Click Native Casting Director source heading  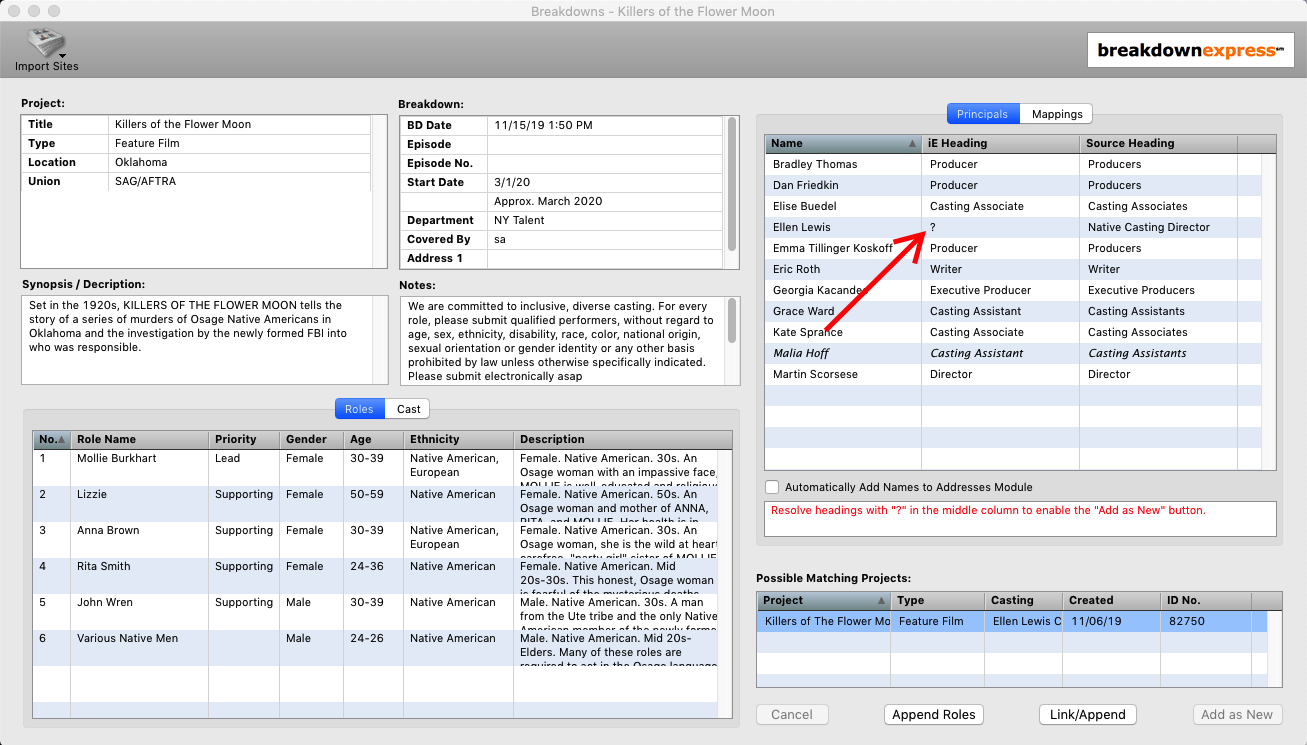(1149, 227)
